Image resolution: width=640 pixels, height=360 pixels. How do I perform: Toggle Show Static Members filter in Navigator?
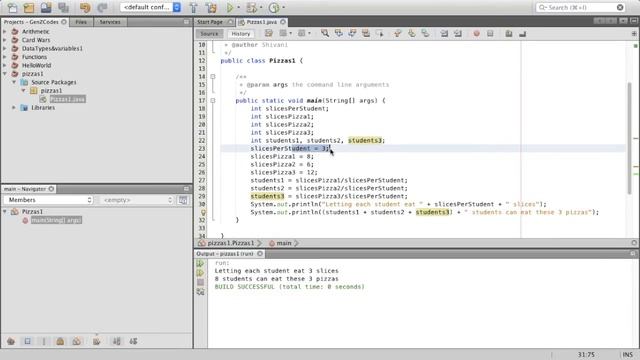tap(44, 341)
